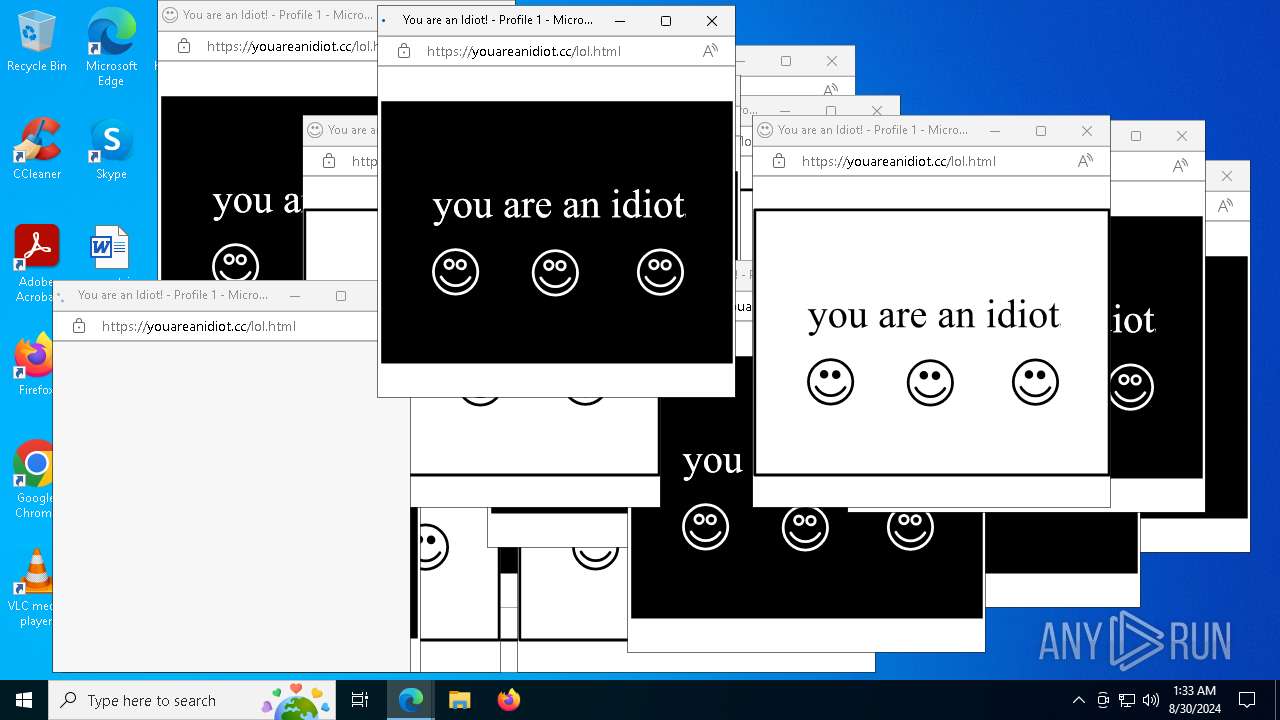
Task: Click the address bar URL in the white idiot popup
Action: (x=898, y=161)
